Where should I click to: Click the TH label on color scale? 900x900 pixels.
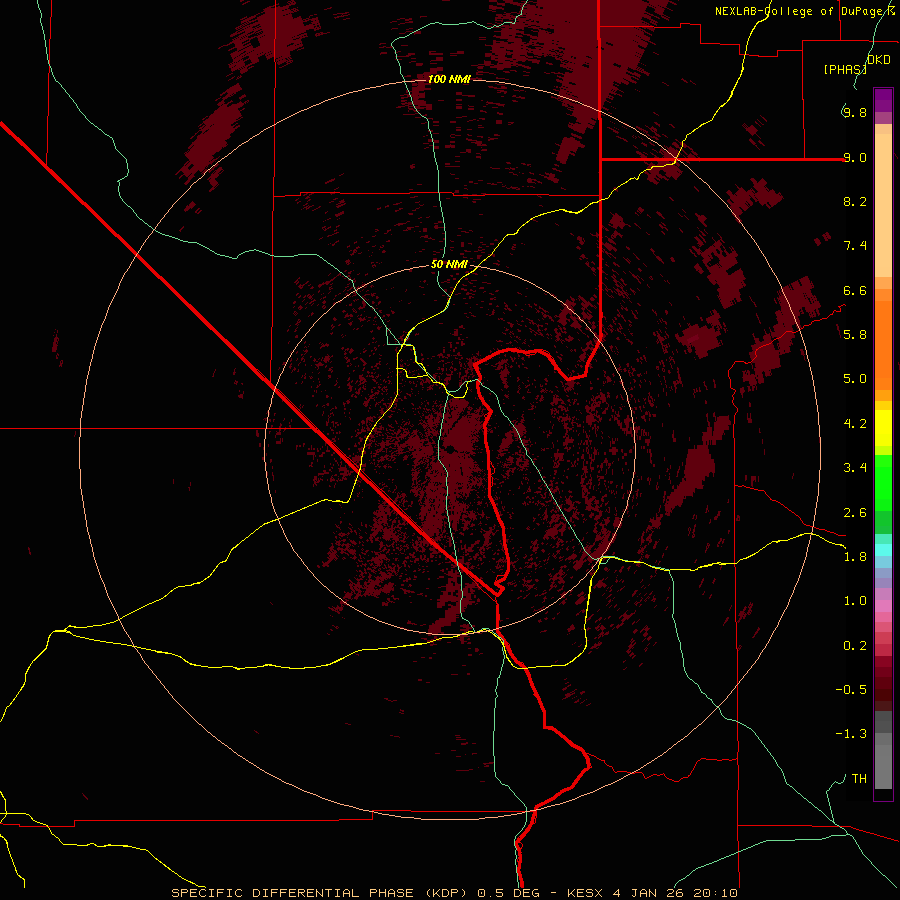[859, 778]
